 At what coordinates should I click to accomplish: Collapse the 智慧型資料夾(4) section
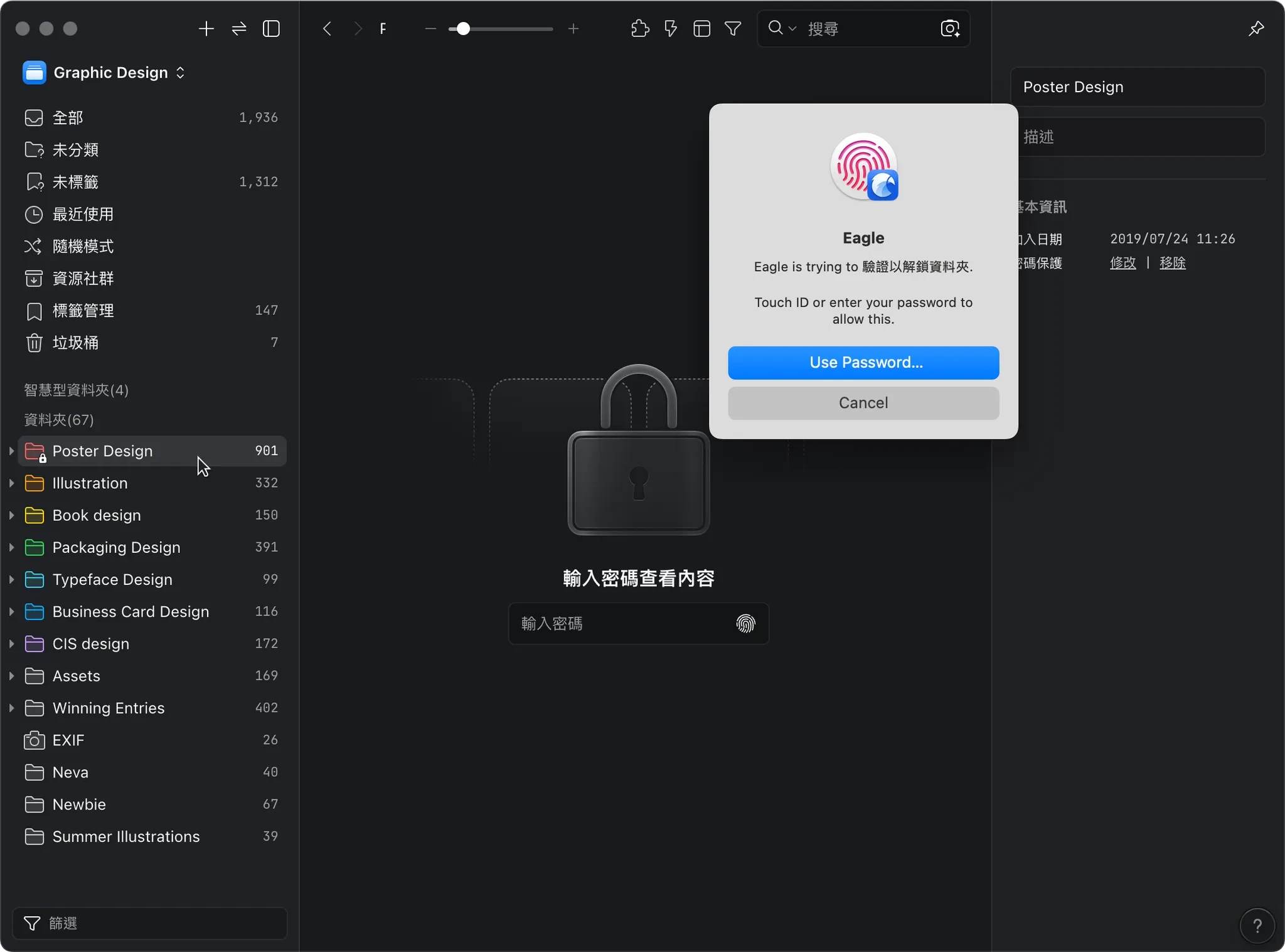76,390
